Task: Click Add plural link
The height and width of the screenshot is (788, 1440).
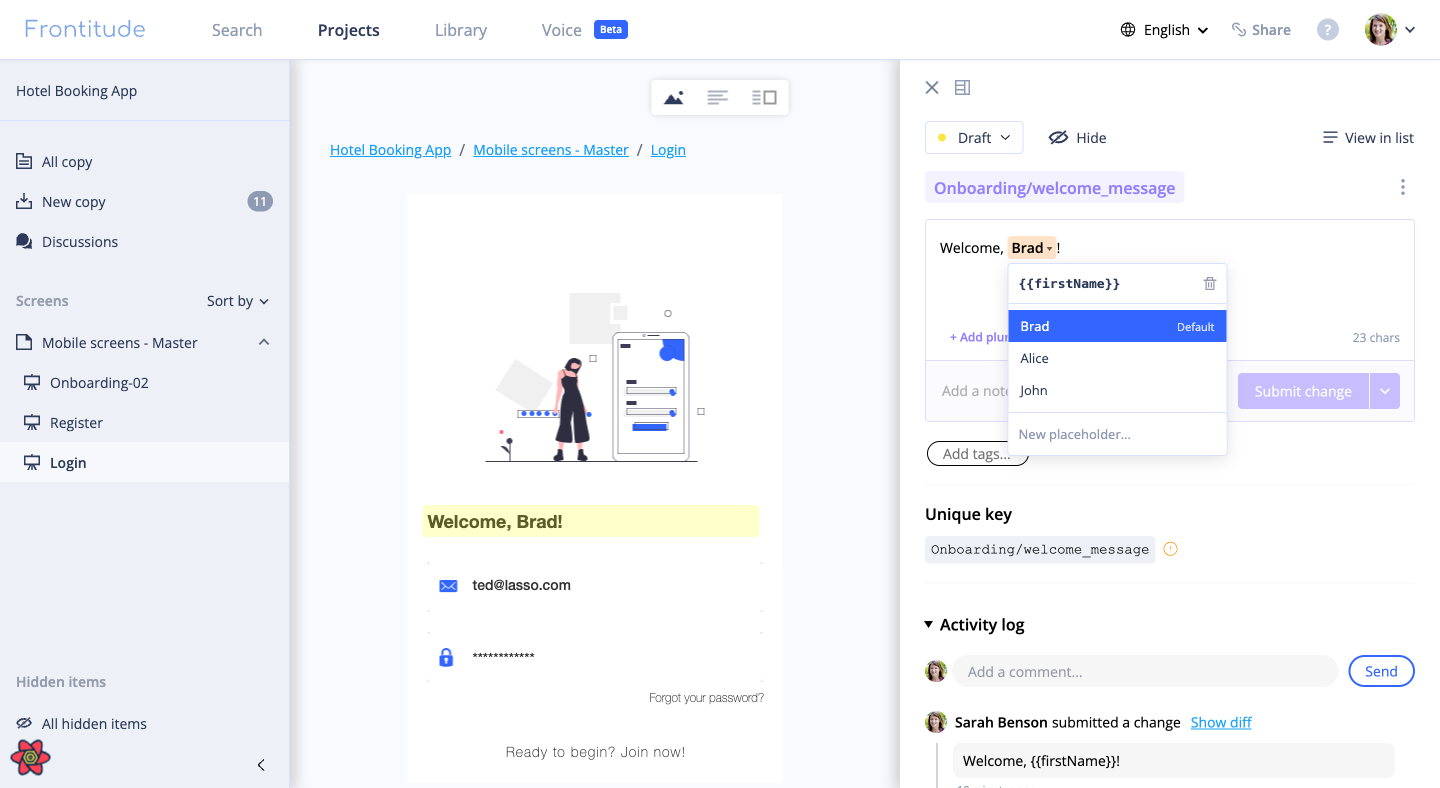Action: pos(979,337)
